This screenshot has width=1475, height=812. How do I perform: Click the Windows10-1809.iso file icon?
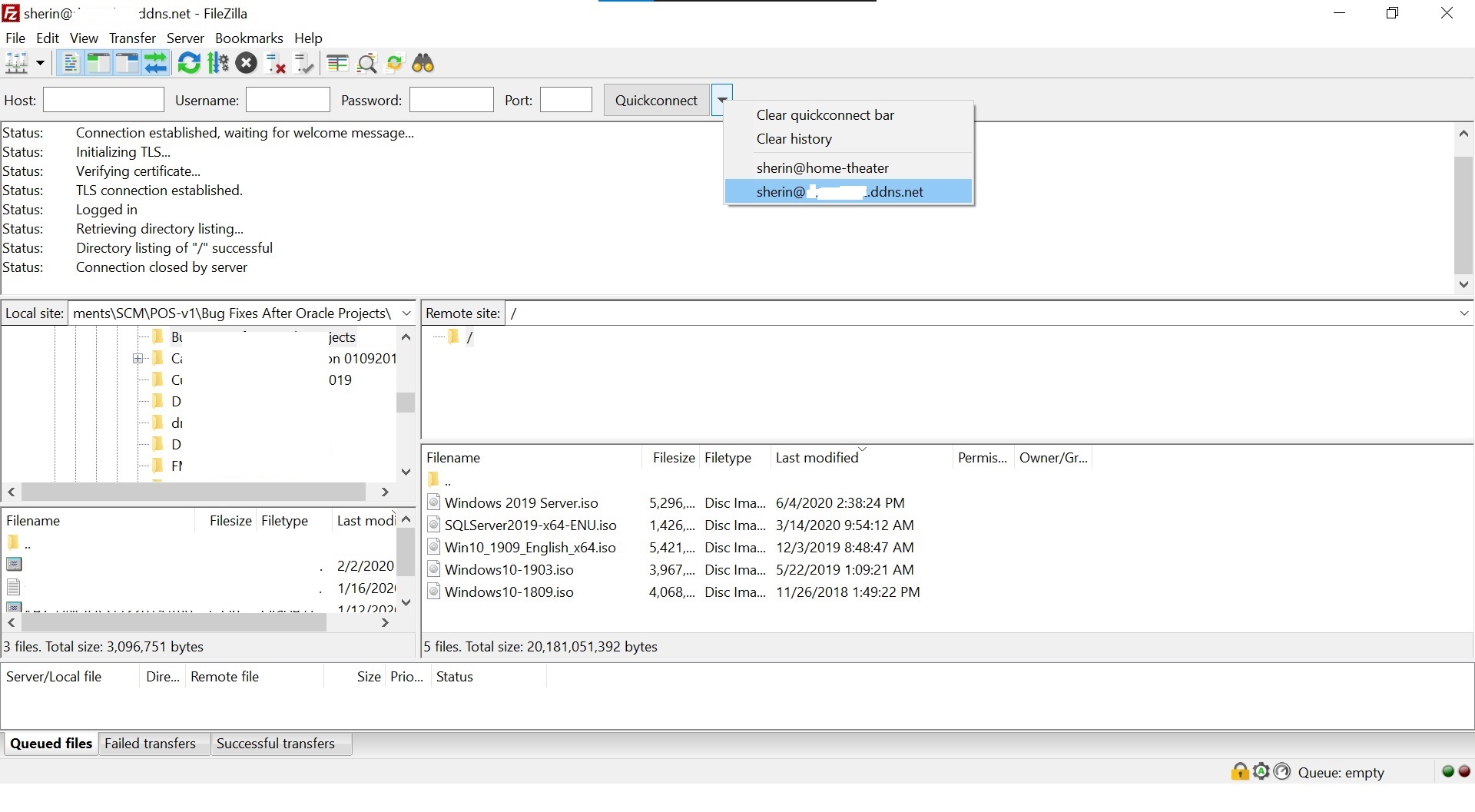pyautogui.click(x=433, y=592)
